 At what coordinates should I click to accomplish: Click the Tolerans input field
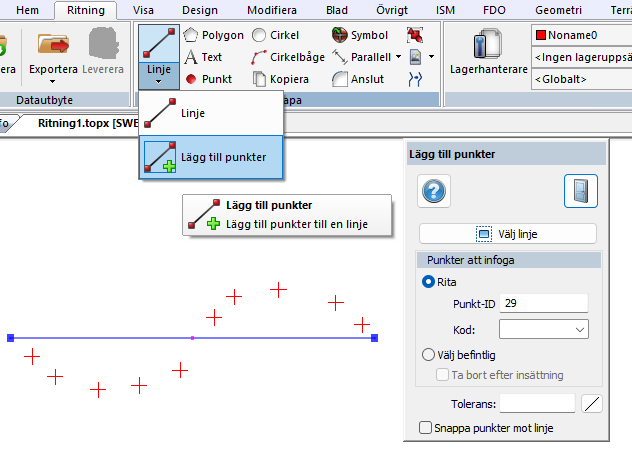537,403
